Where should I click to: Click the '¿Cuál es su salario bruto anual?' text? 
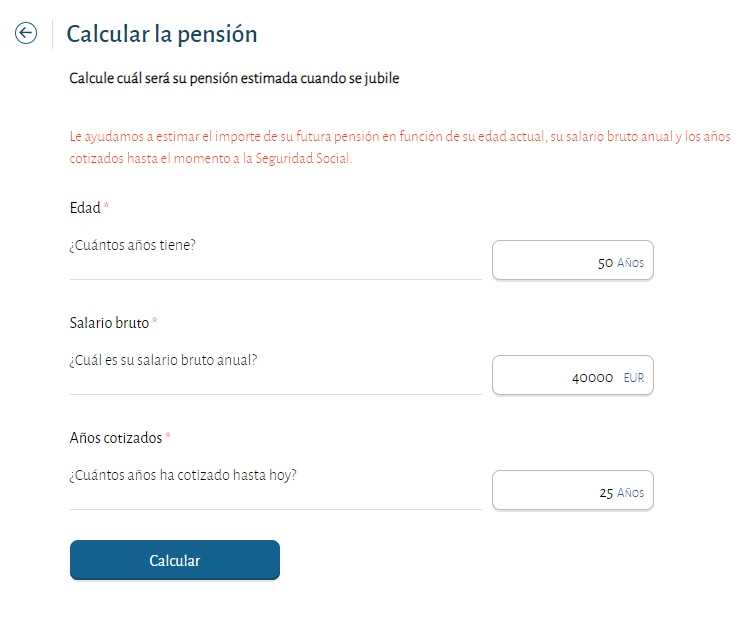164,358
